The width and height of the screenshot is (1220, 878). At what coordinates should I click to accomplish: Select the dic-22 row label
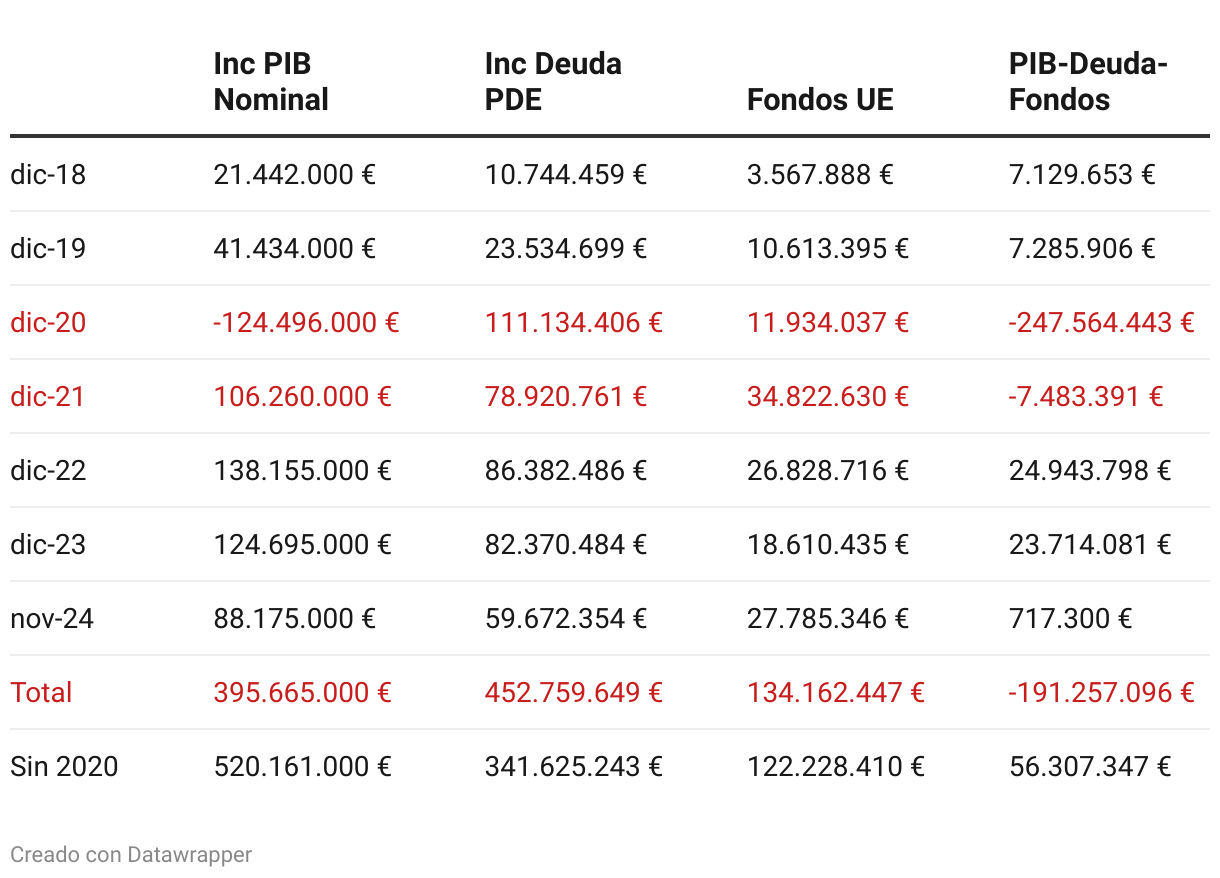48,471
